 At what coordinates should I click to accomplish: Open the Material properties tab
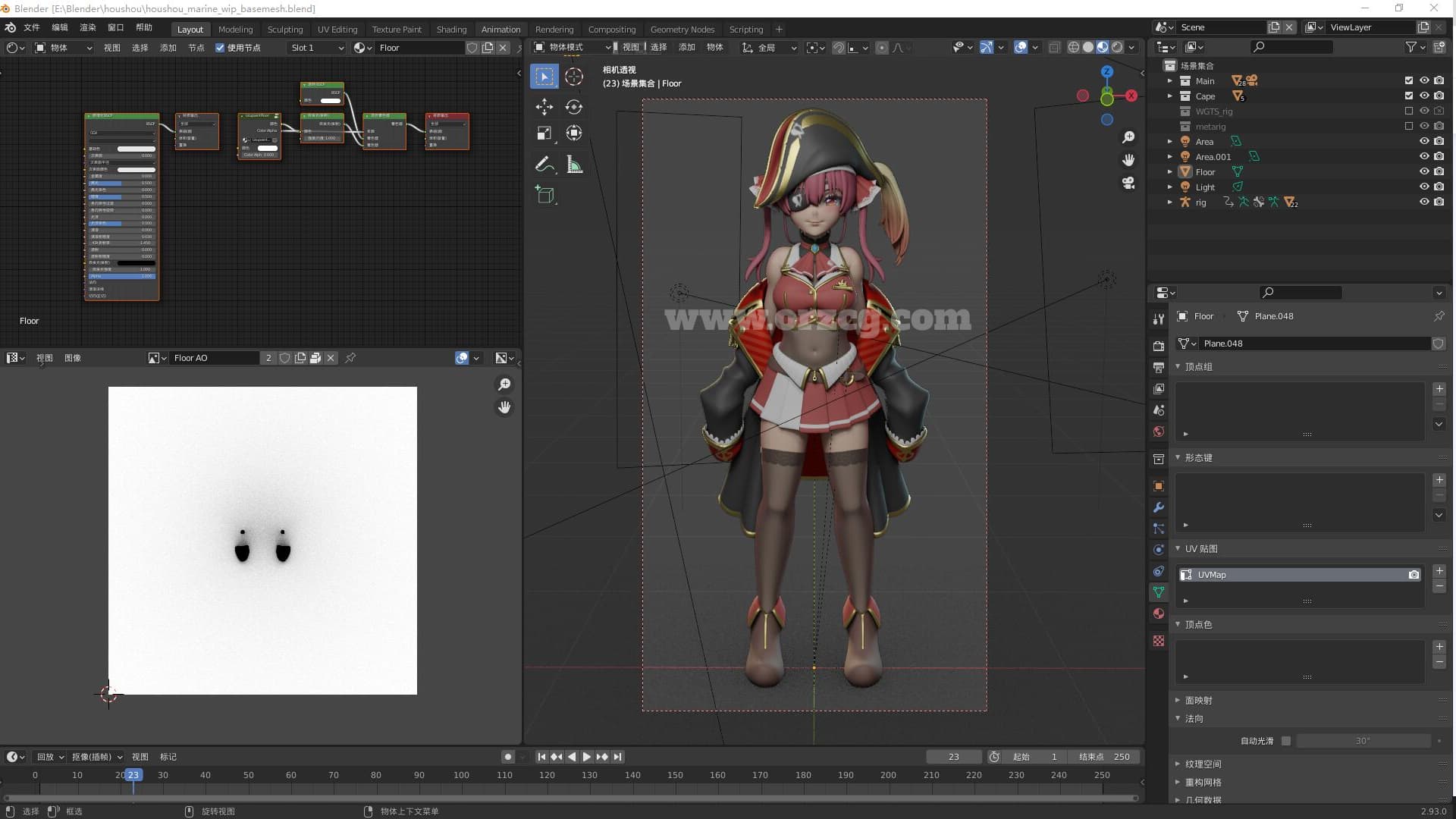tap(1158, 613)
